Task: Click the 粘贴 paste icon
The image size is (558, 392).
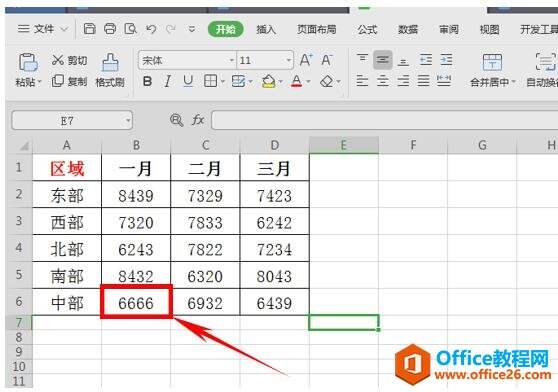Action: pos(28,62)
